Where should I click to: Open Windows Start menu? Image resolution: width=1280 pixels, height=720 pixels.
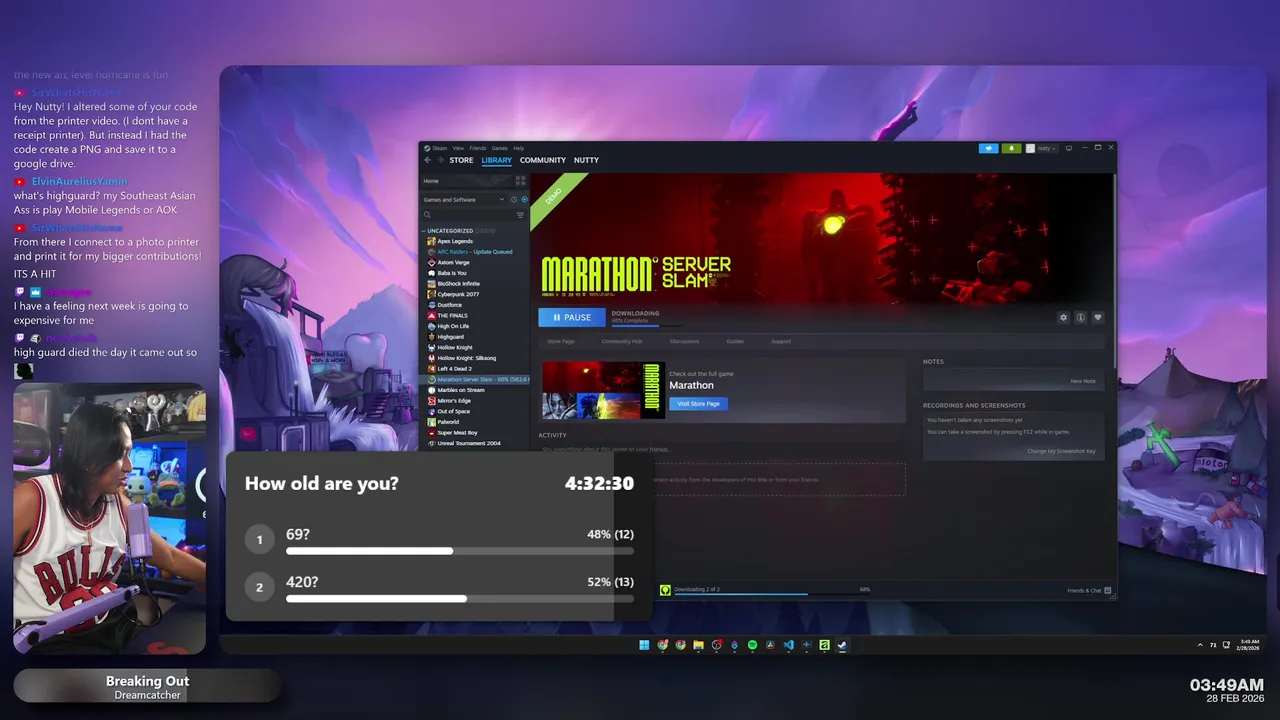(x=644, y=645)
